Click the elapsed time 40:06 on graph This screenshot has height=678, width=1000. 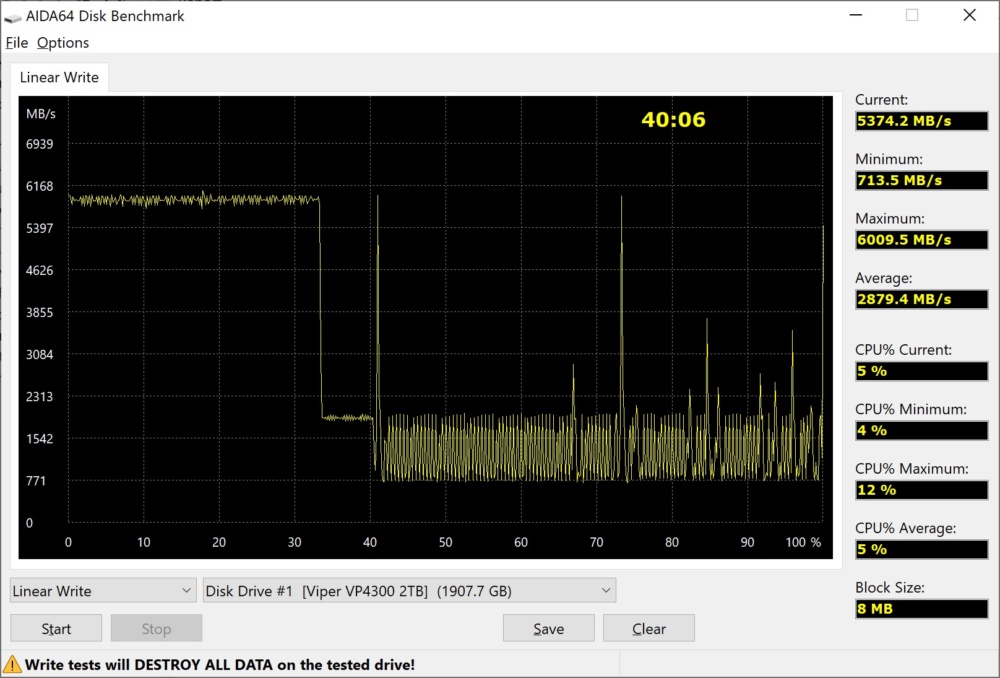tap(673, 119)
